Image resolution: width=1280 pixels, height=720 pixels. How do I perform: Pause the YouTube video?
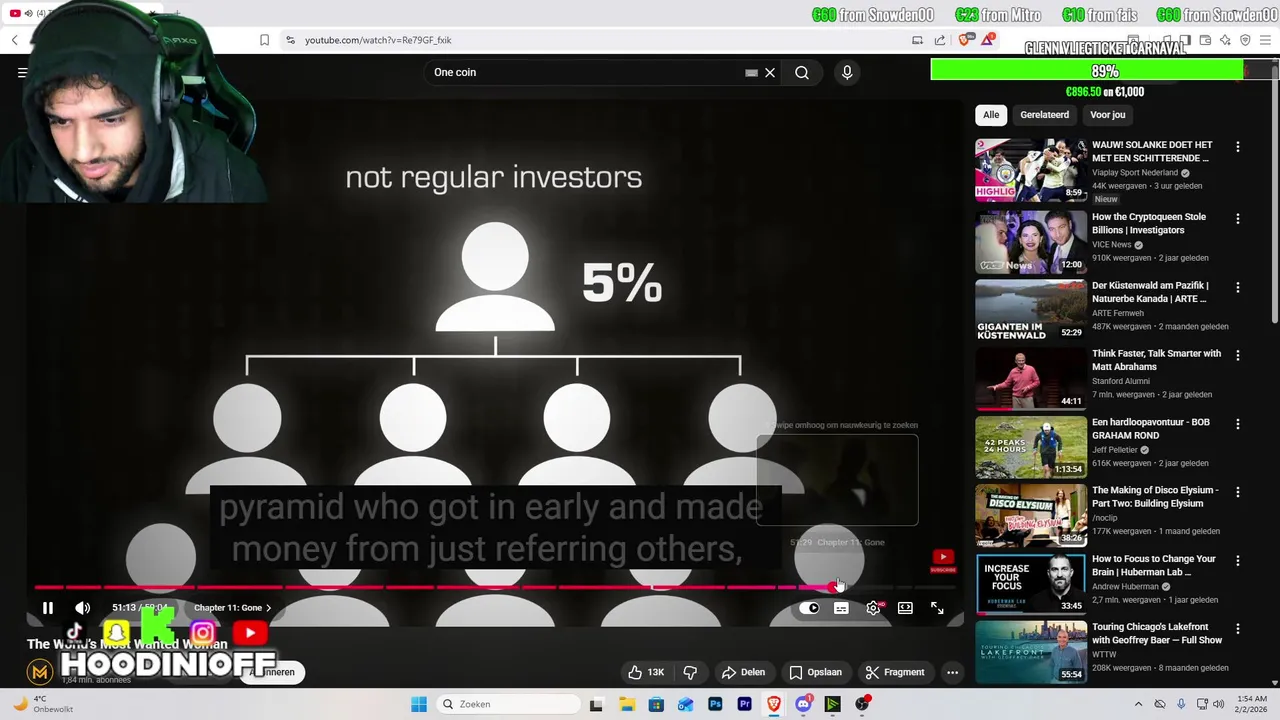pos(47,608)
